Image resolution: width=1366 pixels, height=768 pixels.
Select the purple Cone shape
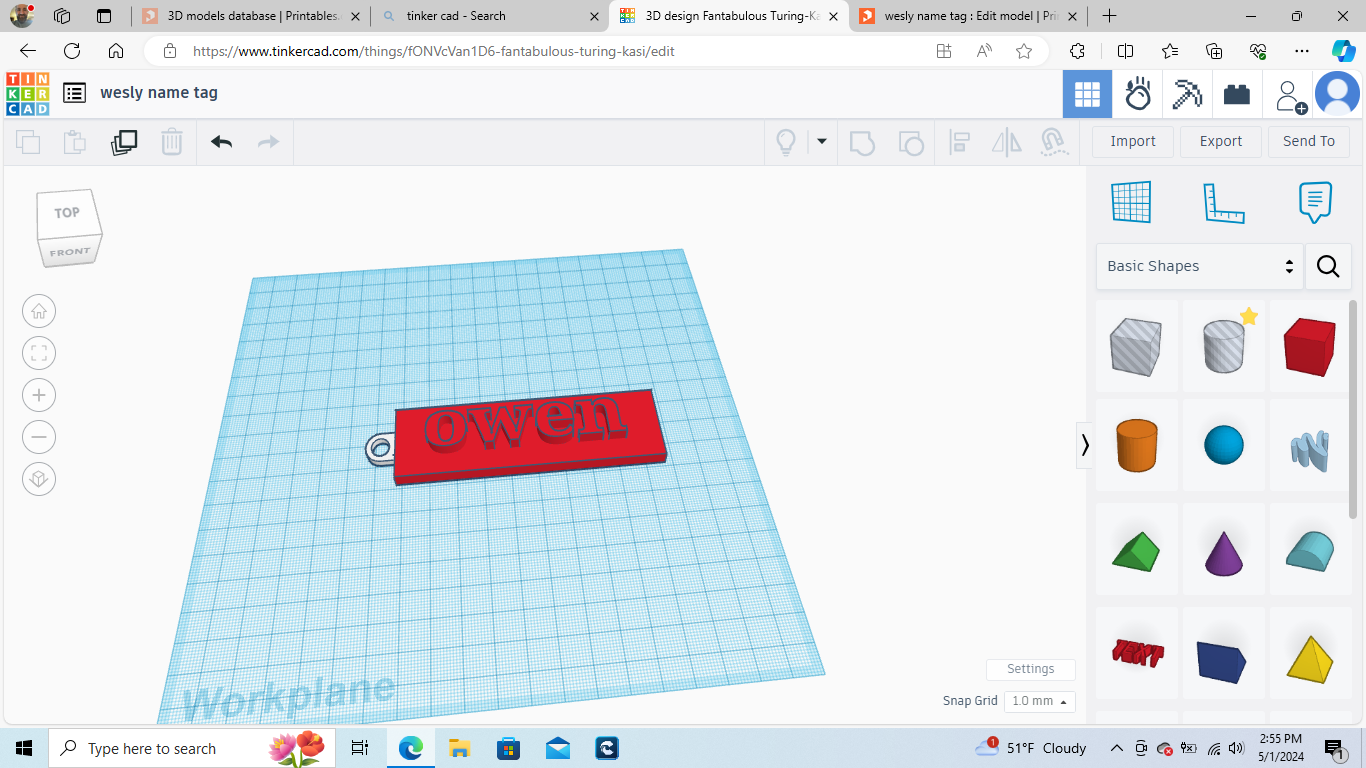pyautogui.click(x=1224, y=552)
